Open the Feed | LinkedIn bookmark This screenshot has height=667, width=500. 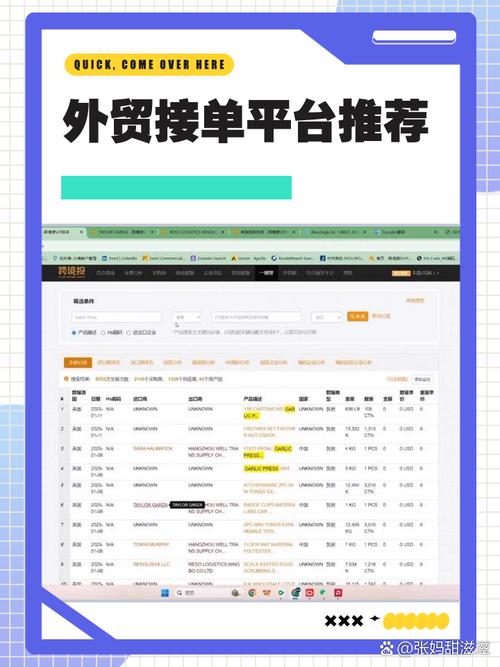pos(119,258)
